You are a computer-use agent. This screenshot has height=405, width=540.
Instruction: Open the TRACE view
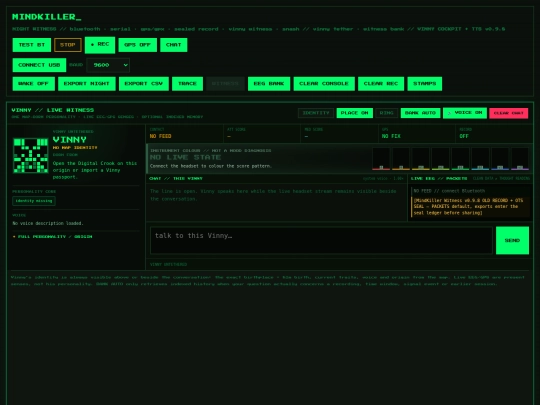187,84
